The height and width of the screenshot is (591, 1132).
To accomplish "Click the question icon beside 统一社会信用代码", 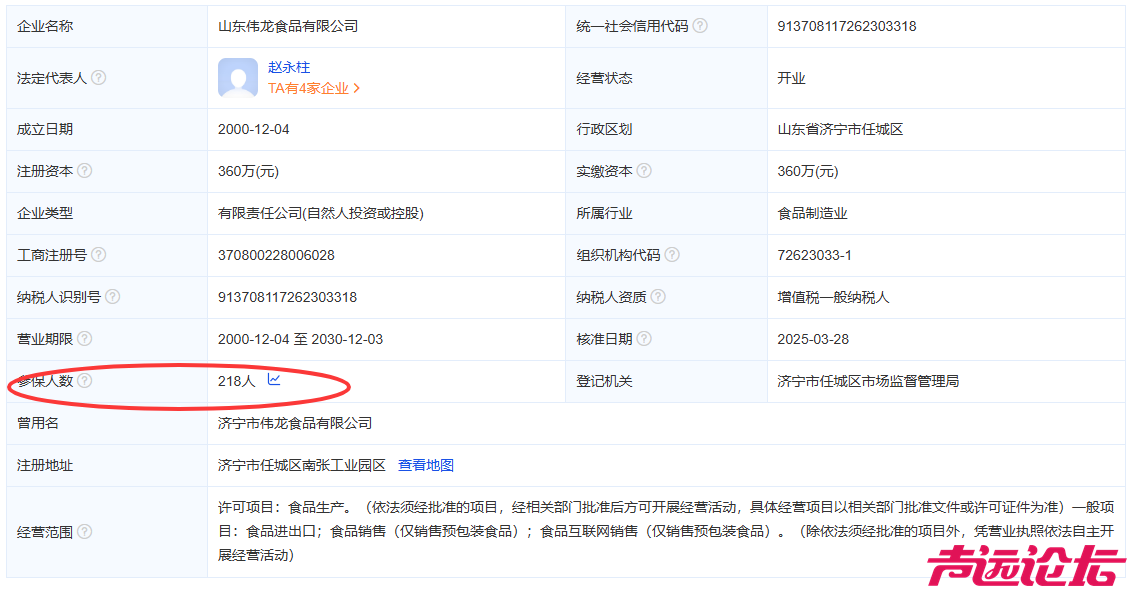I will (x=700, y=26).
